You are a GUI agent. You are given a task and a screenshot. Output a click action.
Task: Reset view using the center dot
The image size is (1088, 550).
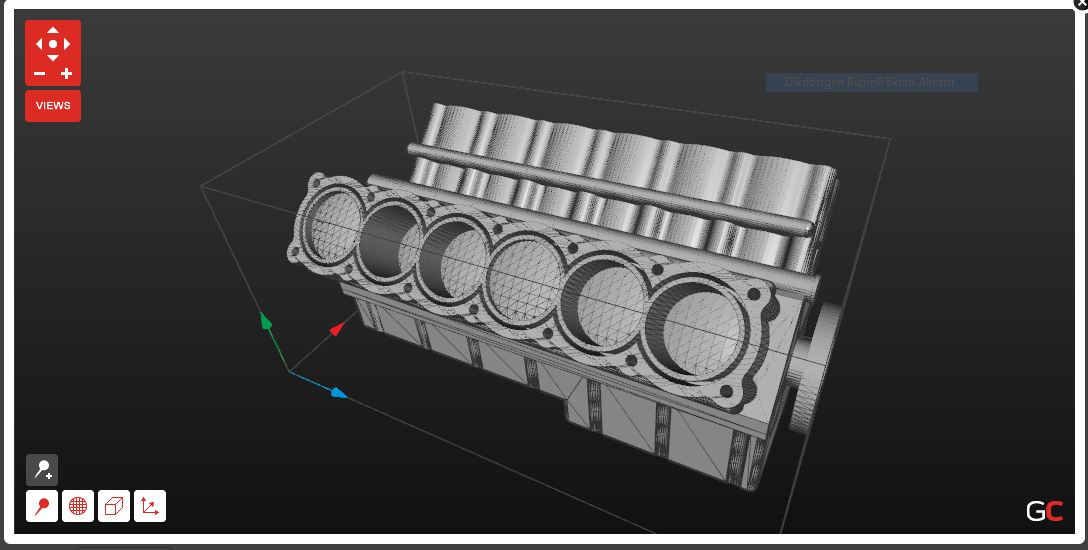click(53, 44)
